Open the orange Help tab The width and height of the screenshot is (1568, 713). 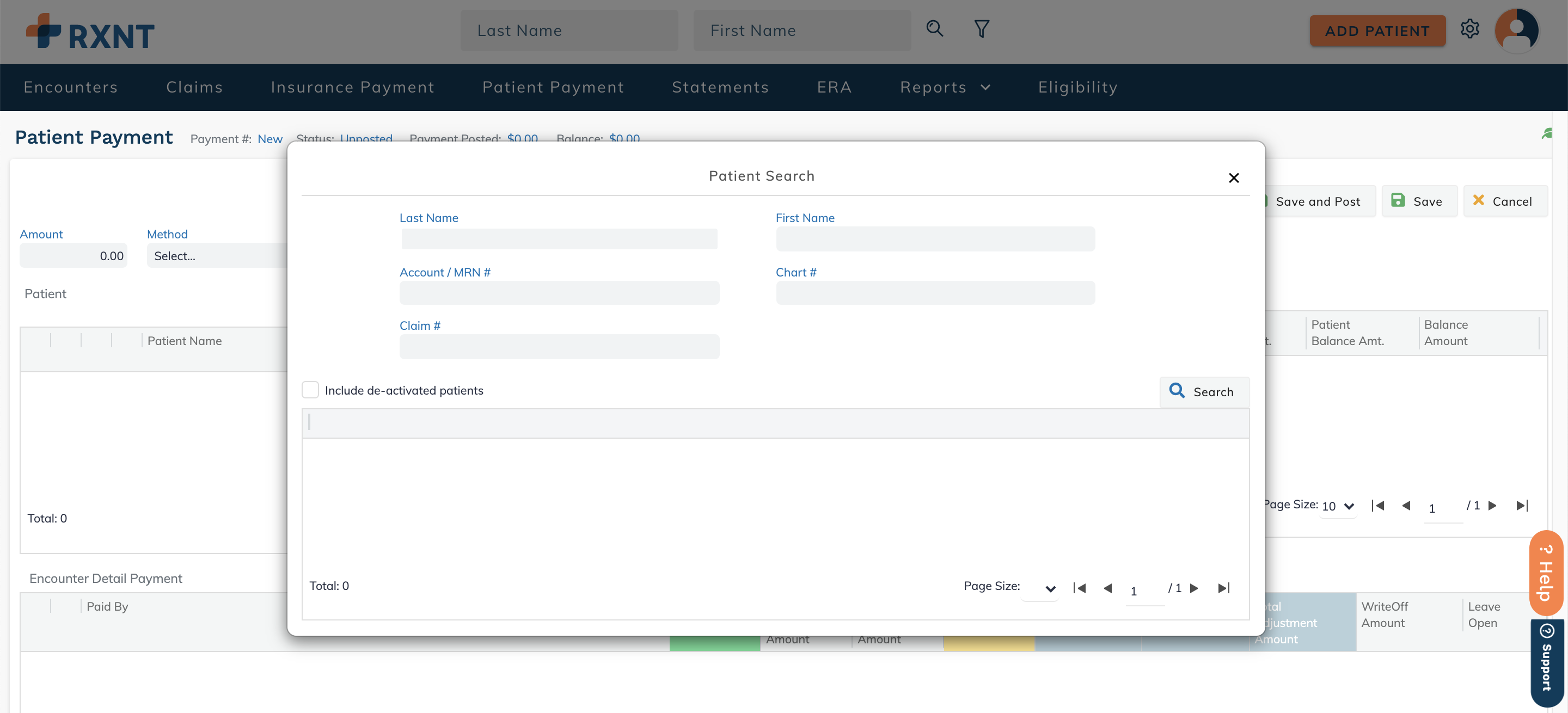(1546, 573)
